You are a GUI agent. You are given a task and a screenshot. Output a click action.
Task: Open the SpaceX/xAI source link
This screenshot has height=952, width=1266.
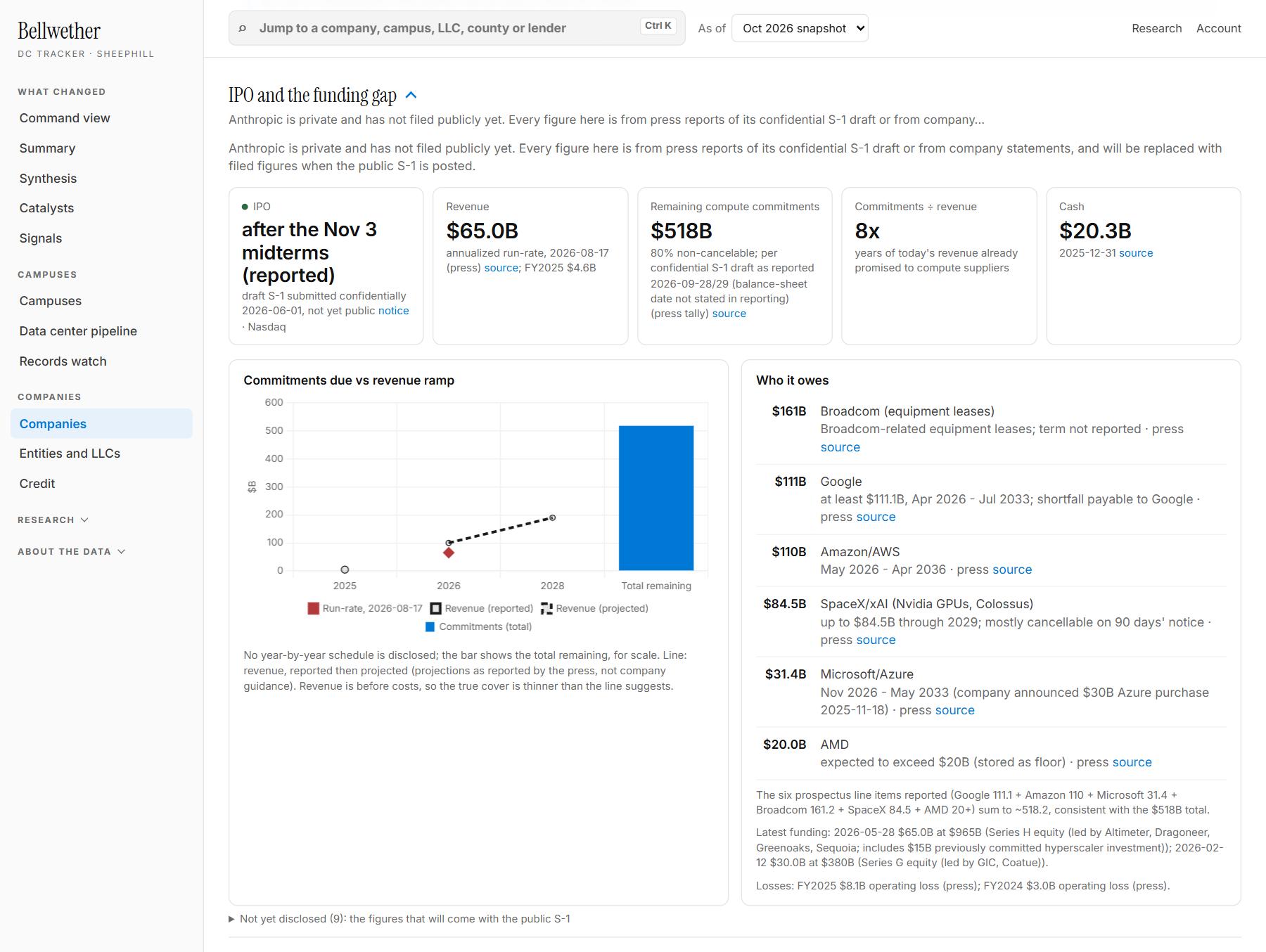pos(876,640)
